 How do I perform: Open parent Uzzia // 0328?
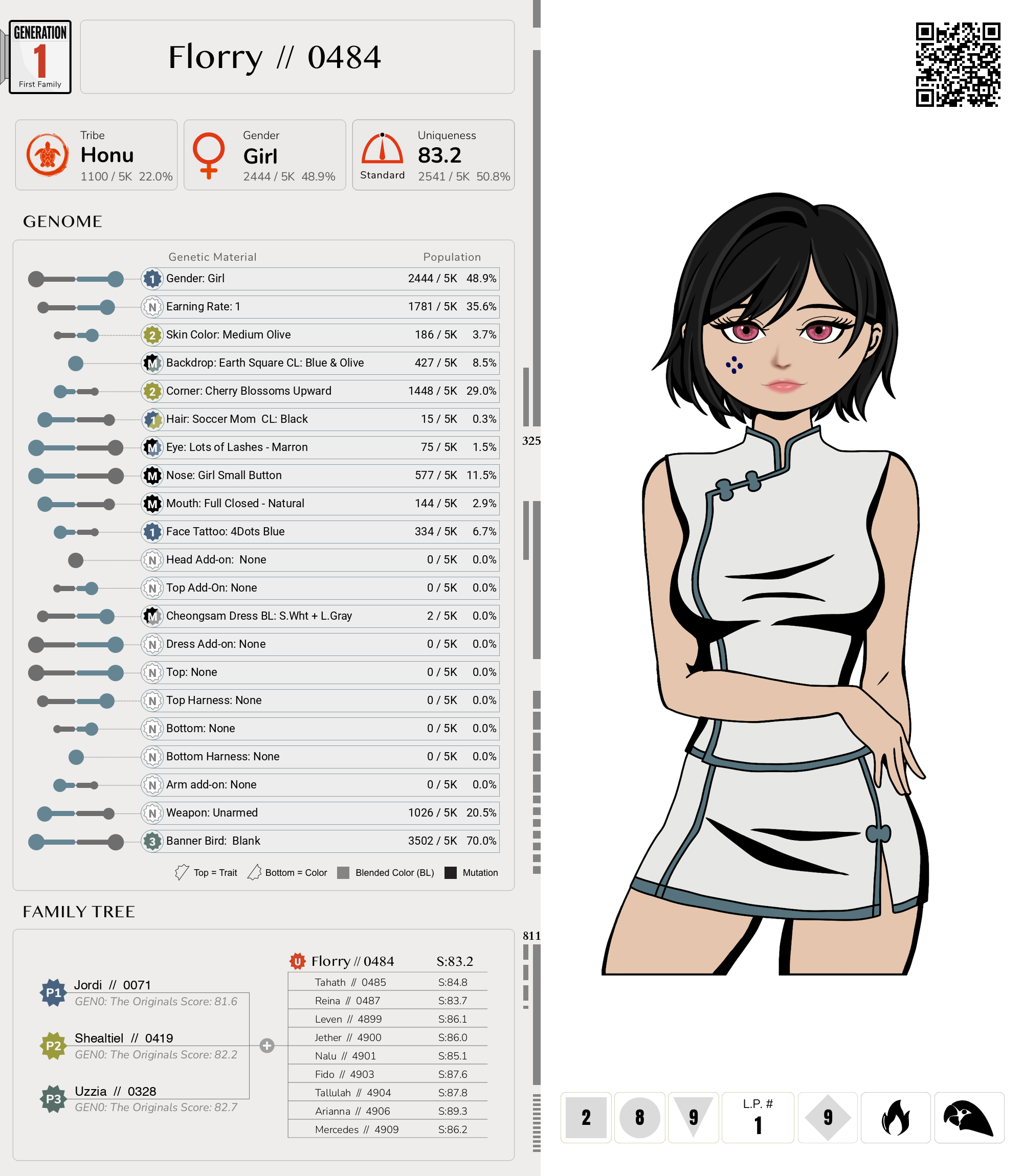[x=115, y=1091]
